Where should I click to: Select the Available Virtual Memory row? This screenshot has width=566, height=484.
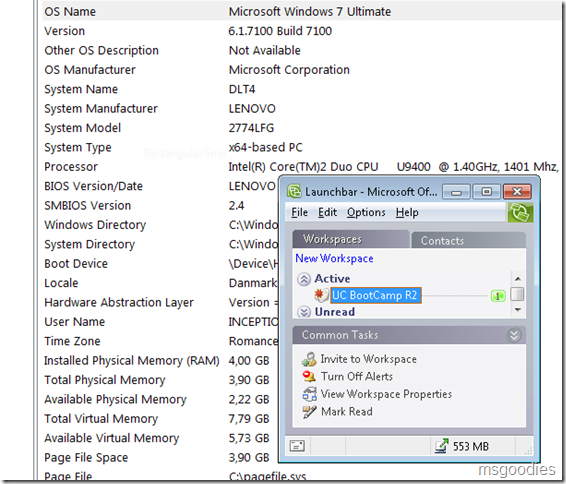(160, 438)
